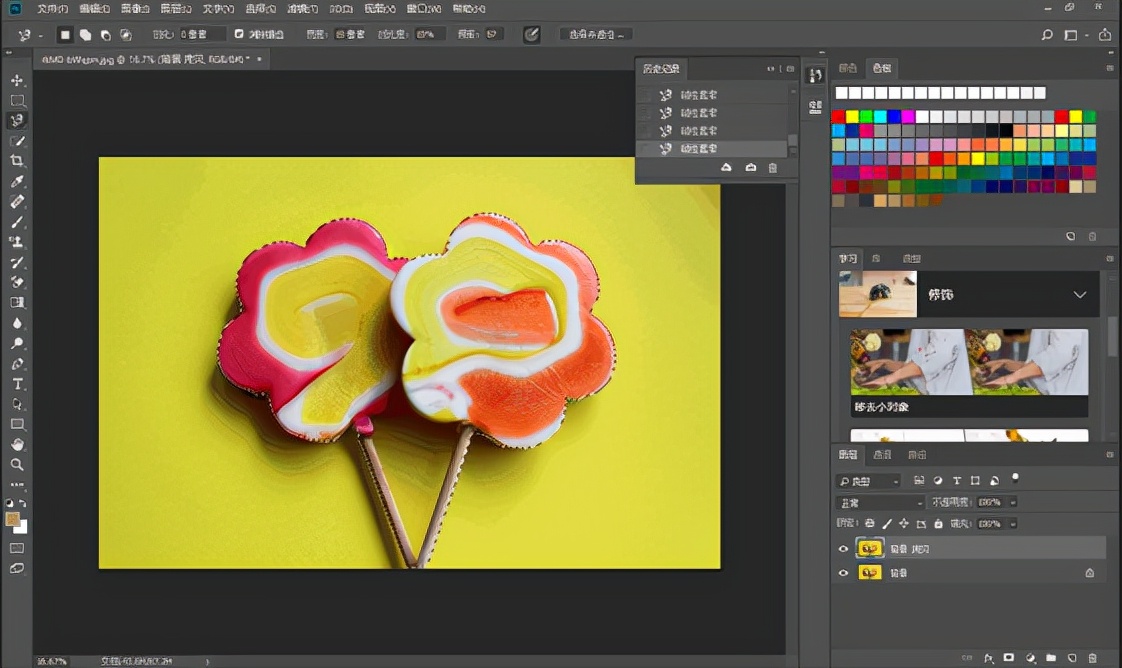Toggle lock transparent pixels

click(869, 524)
